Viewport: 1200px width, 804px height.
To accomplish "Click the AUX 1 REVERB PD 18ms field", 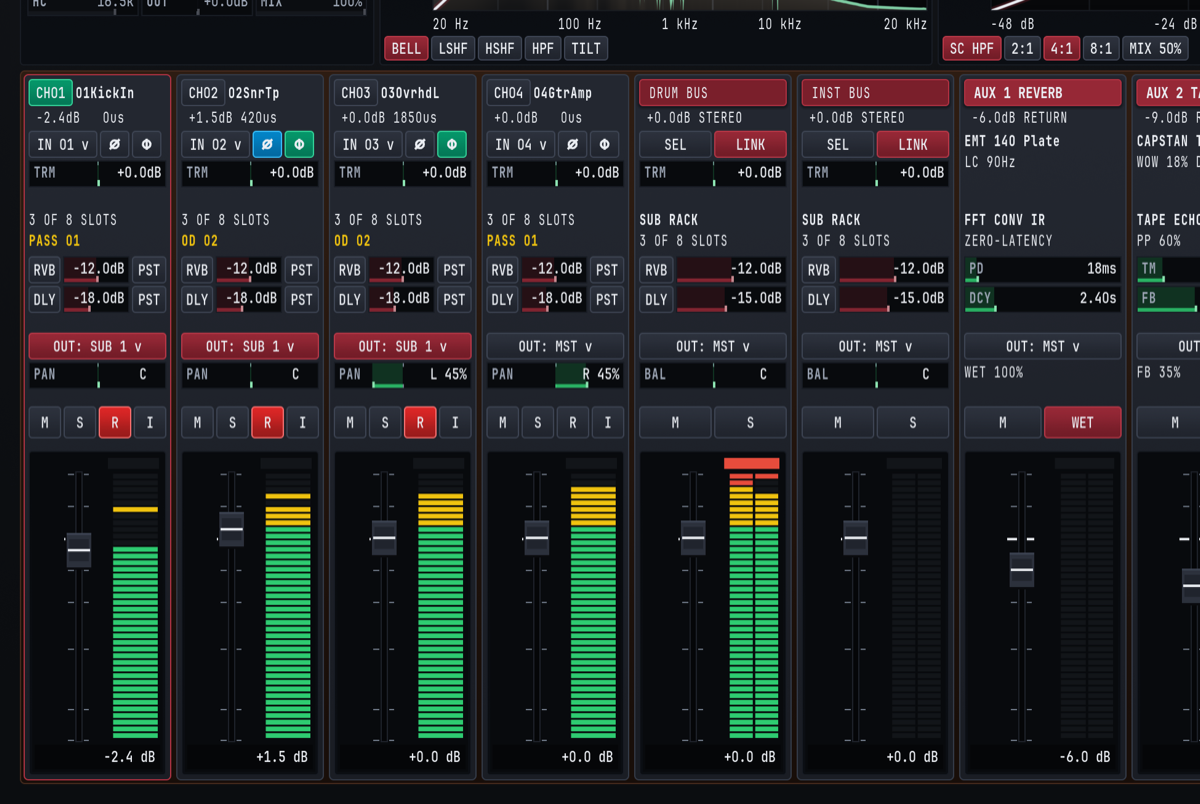I will 1042,269.
